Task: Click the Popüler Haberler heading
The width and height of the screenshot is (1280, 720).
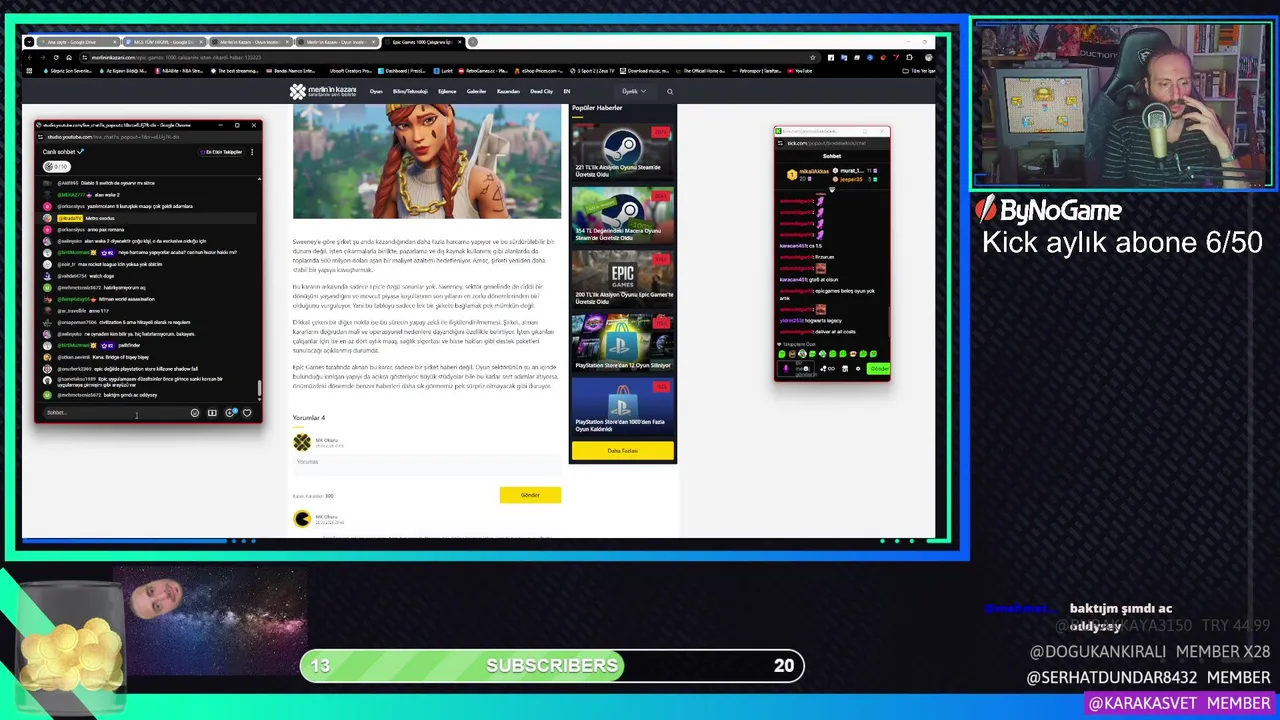Action: (597, 107)
